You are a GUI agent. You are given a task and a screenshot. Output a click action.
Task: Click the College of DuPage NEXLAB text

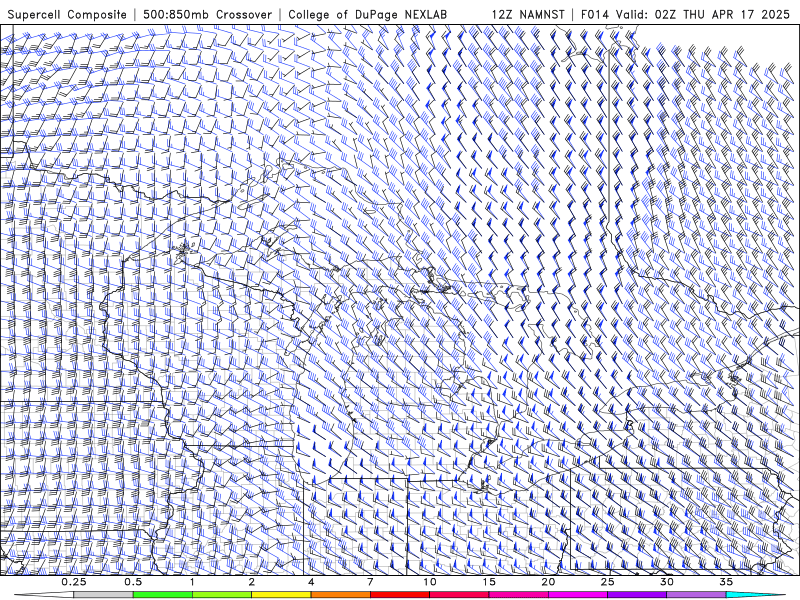pos(367,14)
